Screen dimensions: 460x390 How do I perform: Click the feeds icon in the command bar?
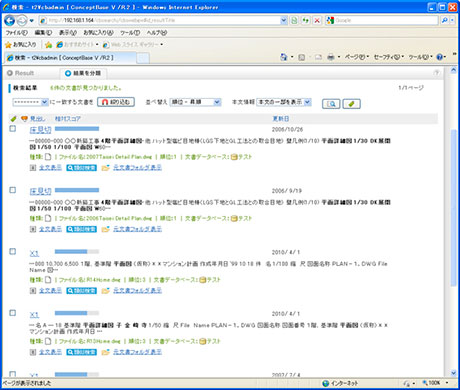click(x=301, y=57)
